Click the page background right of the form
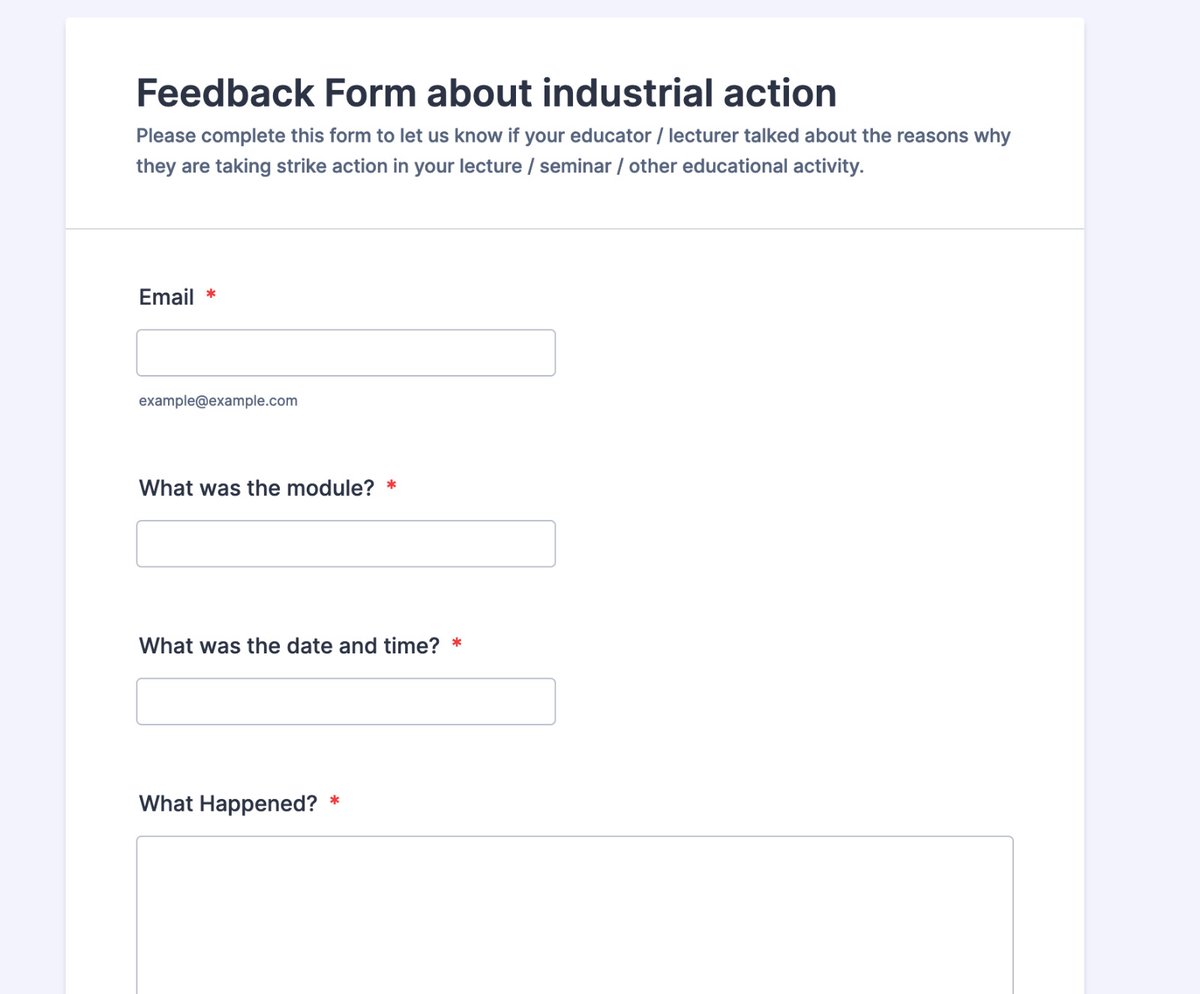This screenshot has width=1200, height=994. tap(1142, 500)
